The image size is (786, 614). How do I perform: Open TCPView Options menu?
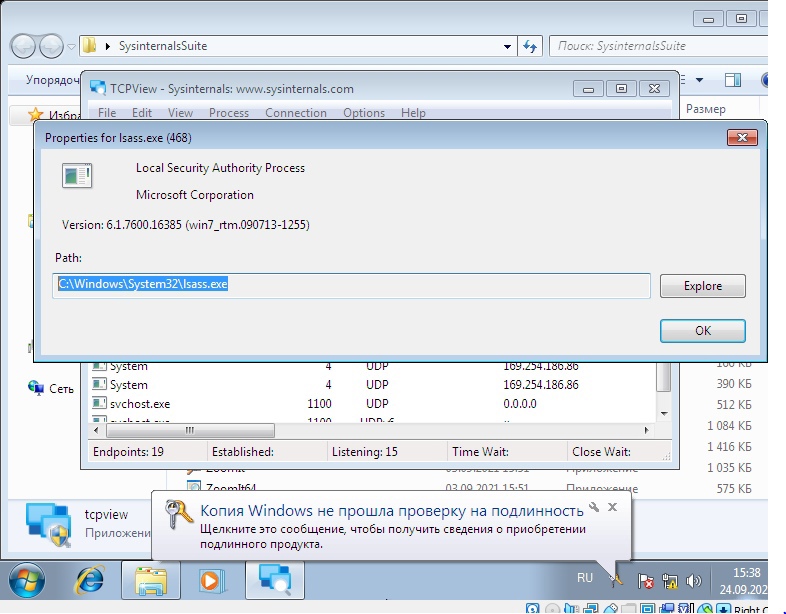click(x=364, y=113)
